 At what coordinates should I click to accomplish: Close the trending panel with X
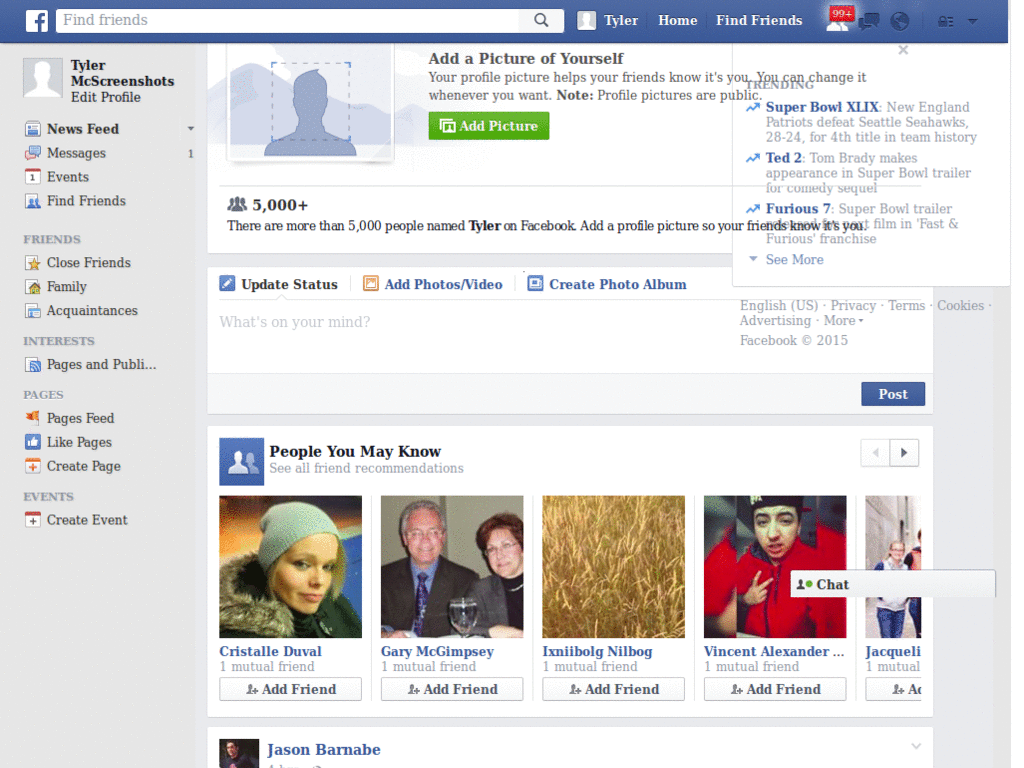point(903,50)
